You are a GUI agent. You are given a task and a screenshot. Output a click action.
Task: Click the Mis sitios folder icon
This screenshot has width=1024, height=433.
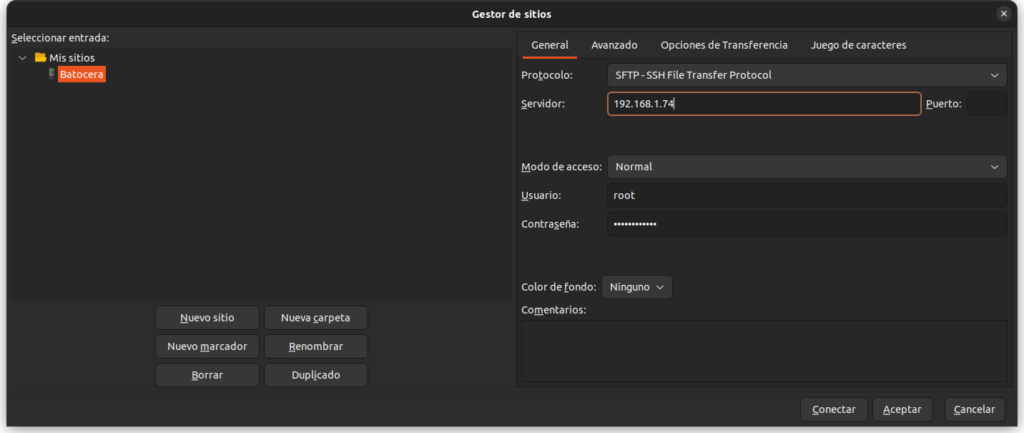(x=40, y=57)
